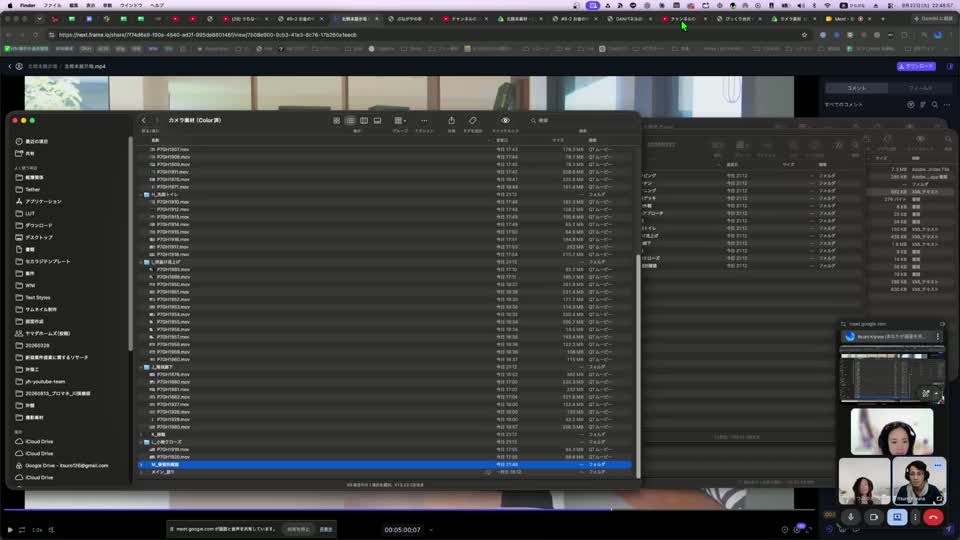
Task: Click the Quick Look eye icon
Action: point(505,121)
